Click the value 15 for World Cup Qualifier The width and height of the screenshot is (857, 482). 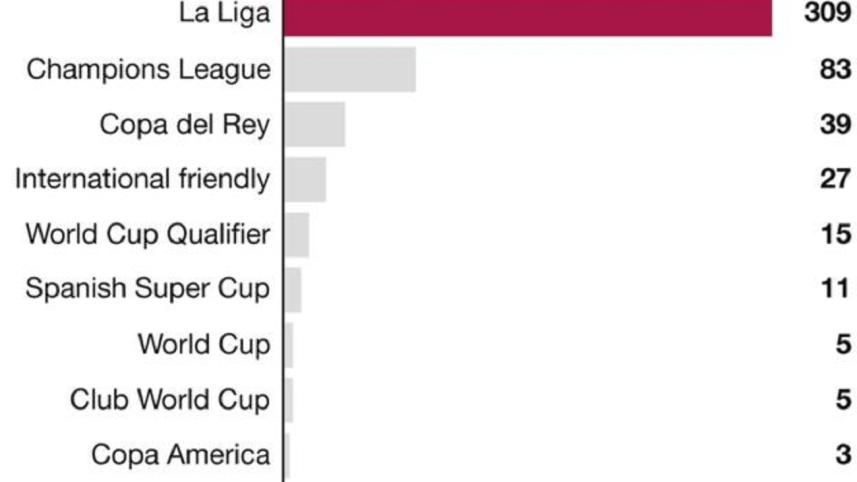[x=834, y=235]
